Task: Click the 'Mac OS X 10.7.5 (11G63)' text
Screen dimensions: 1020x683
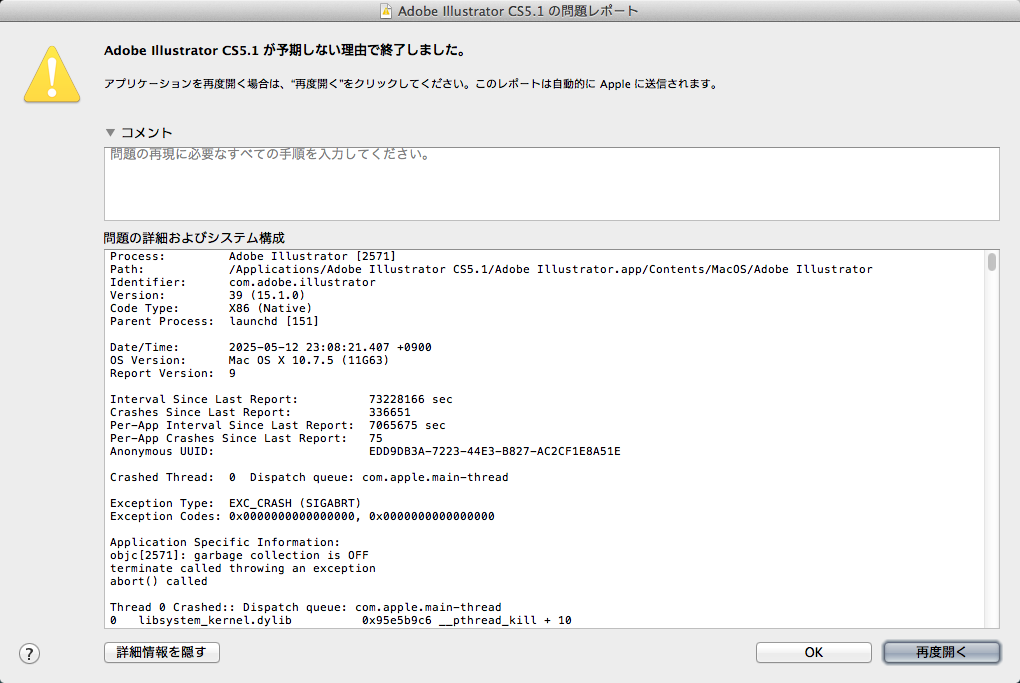Action: pos(308,360)
